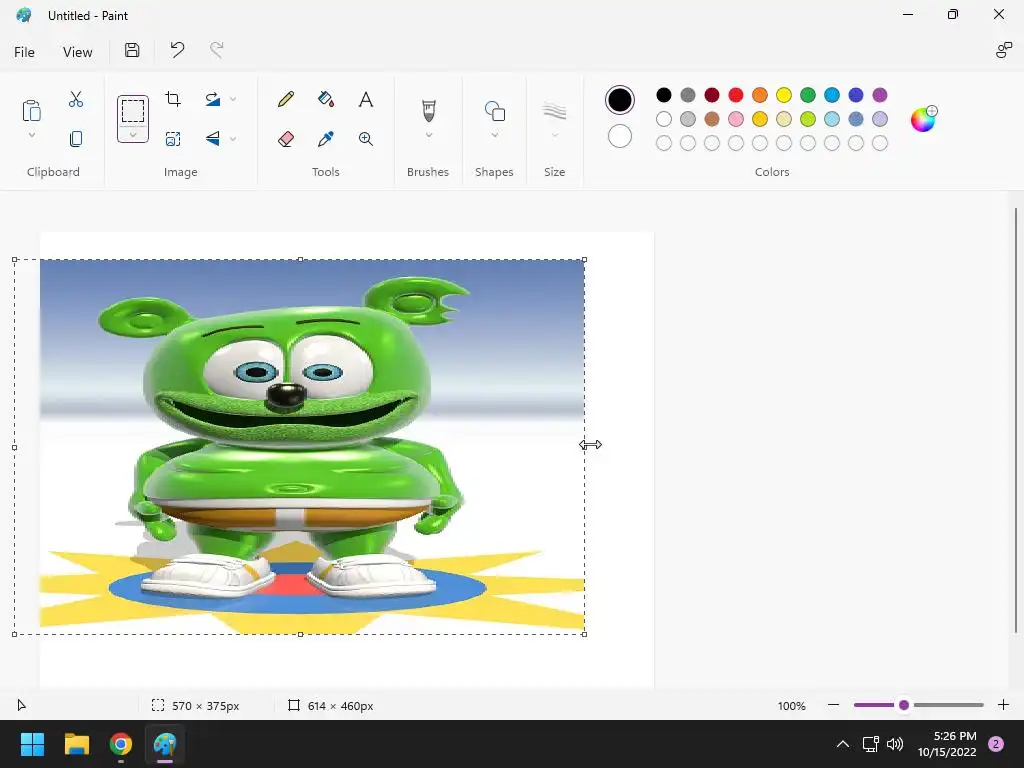Open the selection options dropdown
1024x768 pixels.
click(x=133, y=135)
